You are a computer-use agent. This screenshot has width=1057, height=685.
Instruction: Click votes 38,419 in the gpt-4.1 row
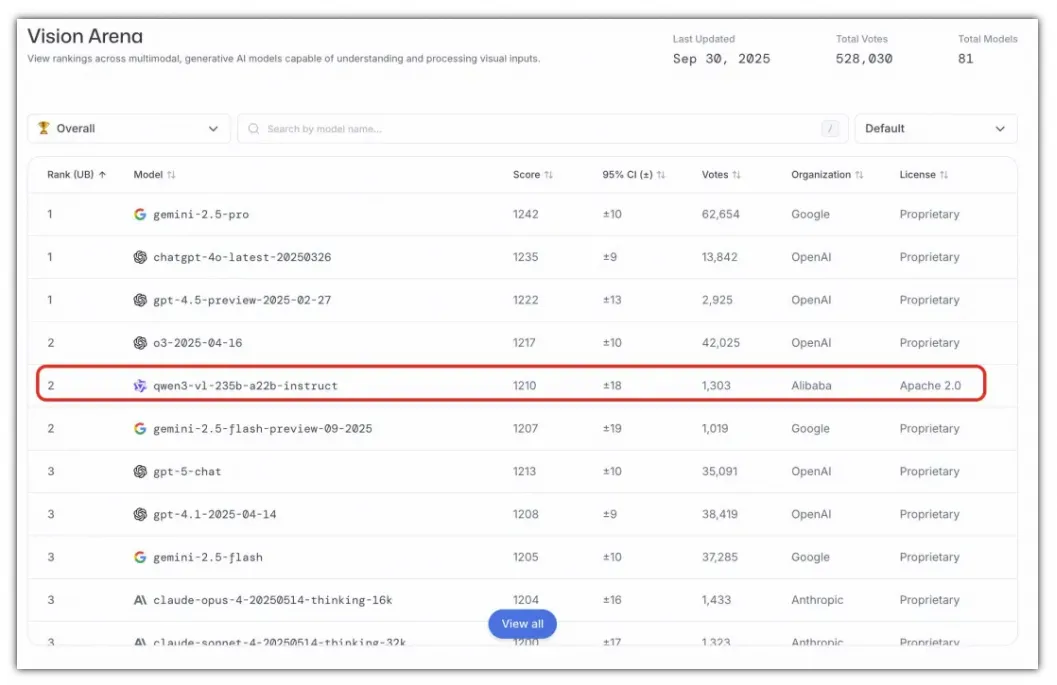(720, 514)
